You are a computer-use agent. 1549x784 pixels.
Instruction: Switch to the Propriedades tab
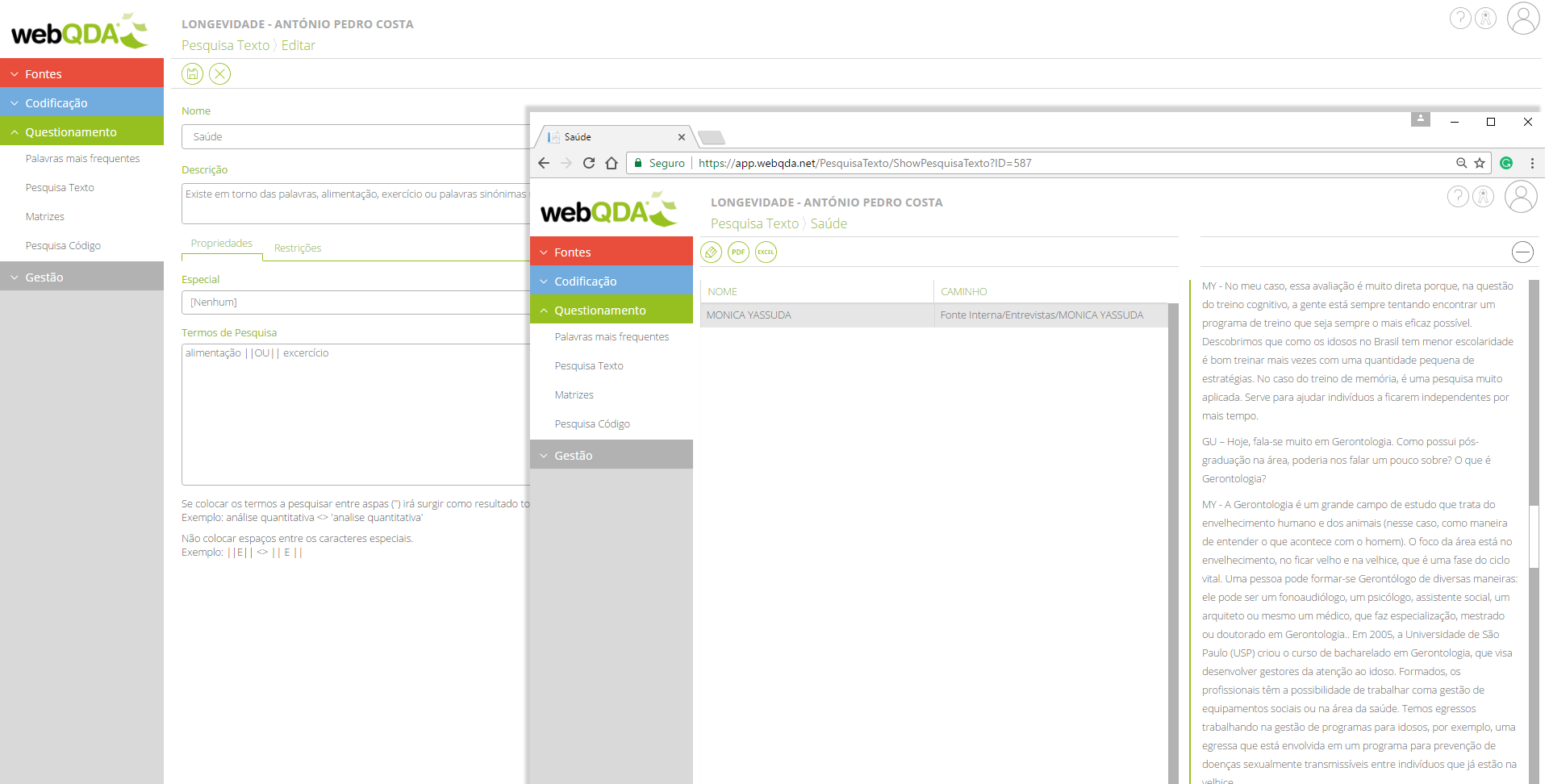[x=222, y=244]
